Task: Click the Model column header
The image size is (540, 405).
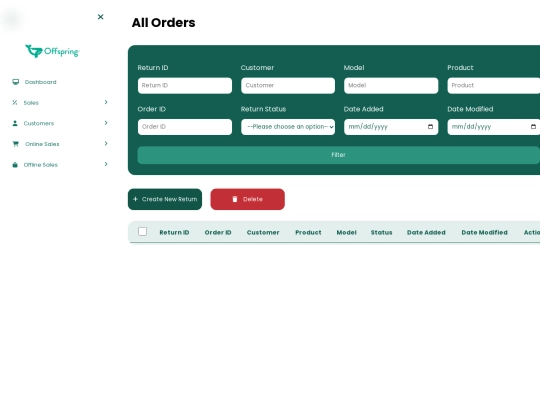Action: (346, 232)
